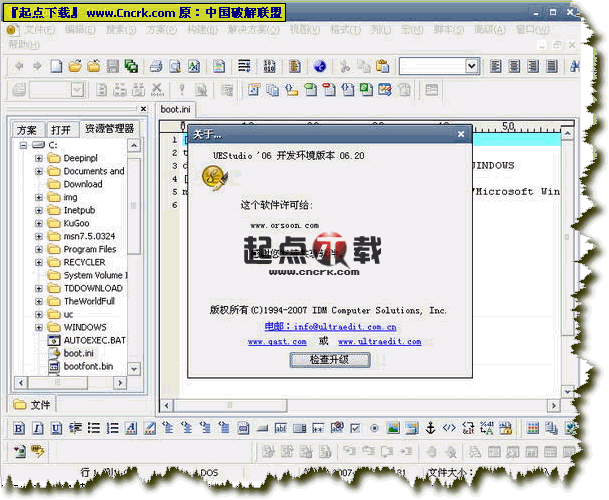Click the editor horizontal scroll right arrow
The image size is (609, 500).
point(554,406)
